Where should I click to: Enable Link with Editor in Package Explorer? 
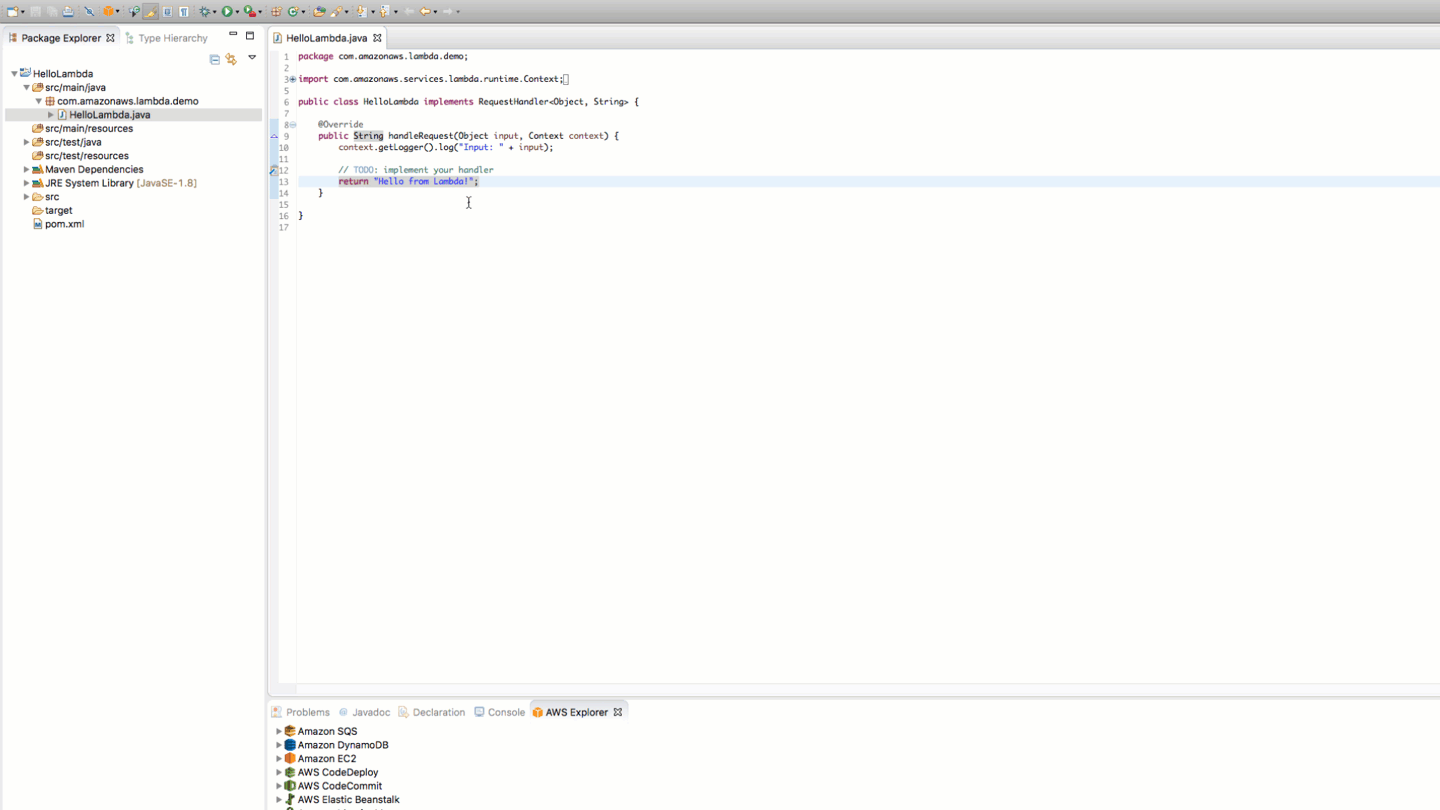[x=230, y=59]
